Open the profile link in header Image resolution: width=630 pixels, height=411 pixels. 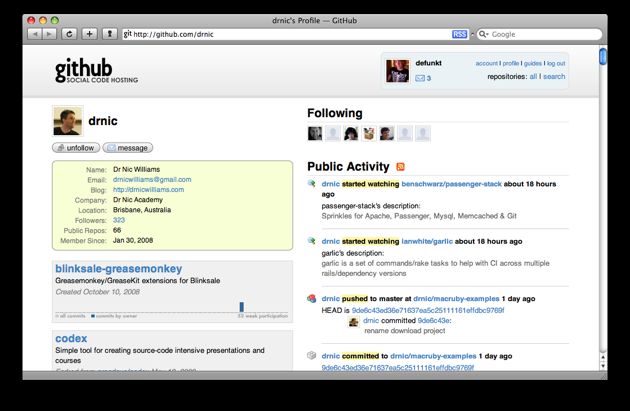pos(511,63)
